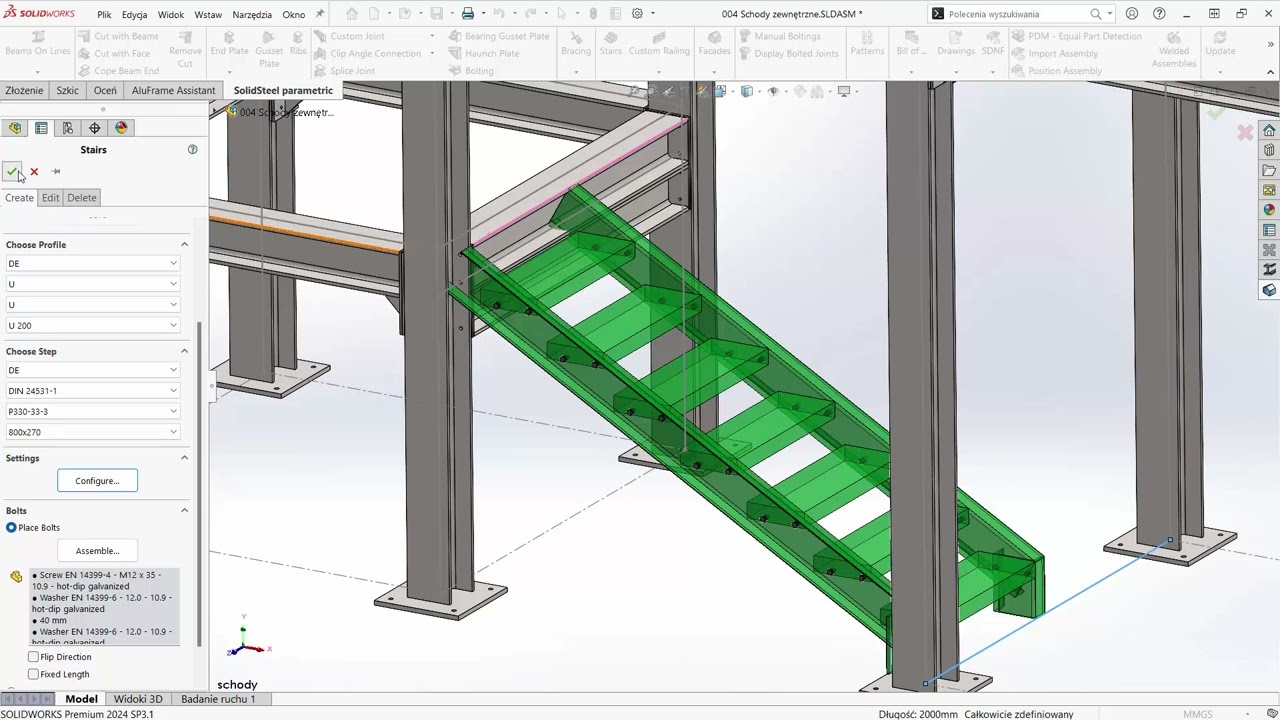Viewport: 1280px width, 720px height.
Task: Enable the Flip Direction checkbox
Action: [33, 657]
